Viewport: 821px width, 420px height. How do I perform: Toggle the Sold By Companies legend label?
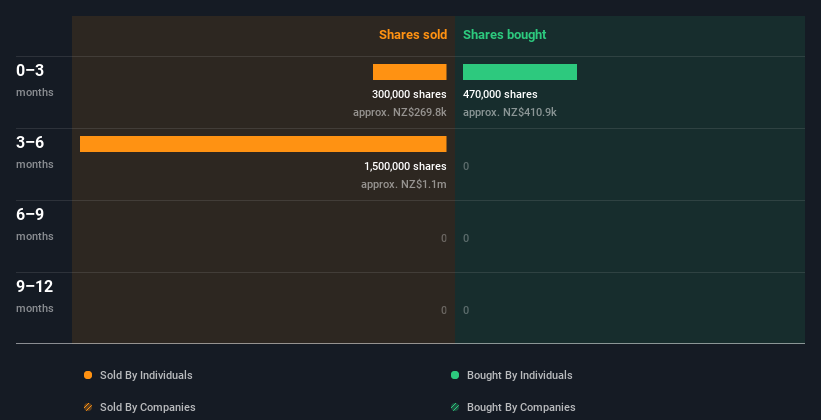coord(148,407)
